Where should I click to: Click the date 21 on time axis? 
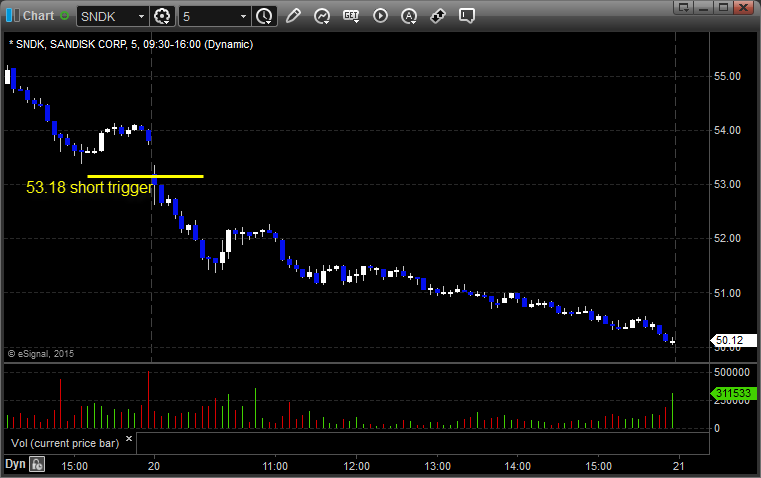click(x=678, y=466)
